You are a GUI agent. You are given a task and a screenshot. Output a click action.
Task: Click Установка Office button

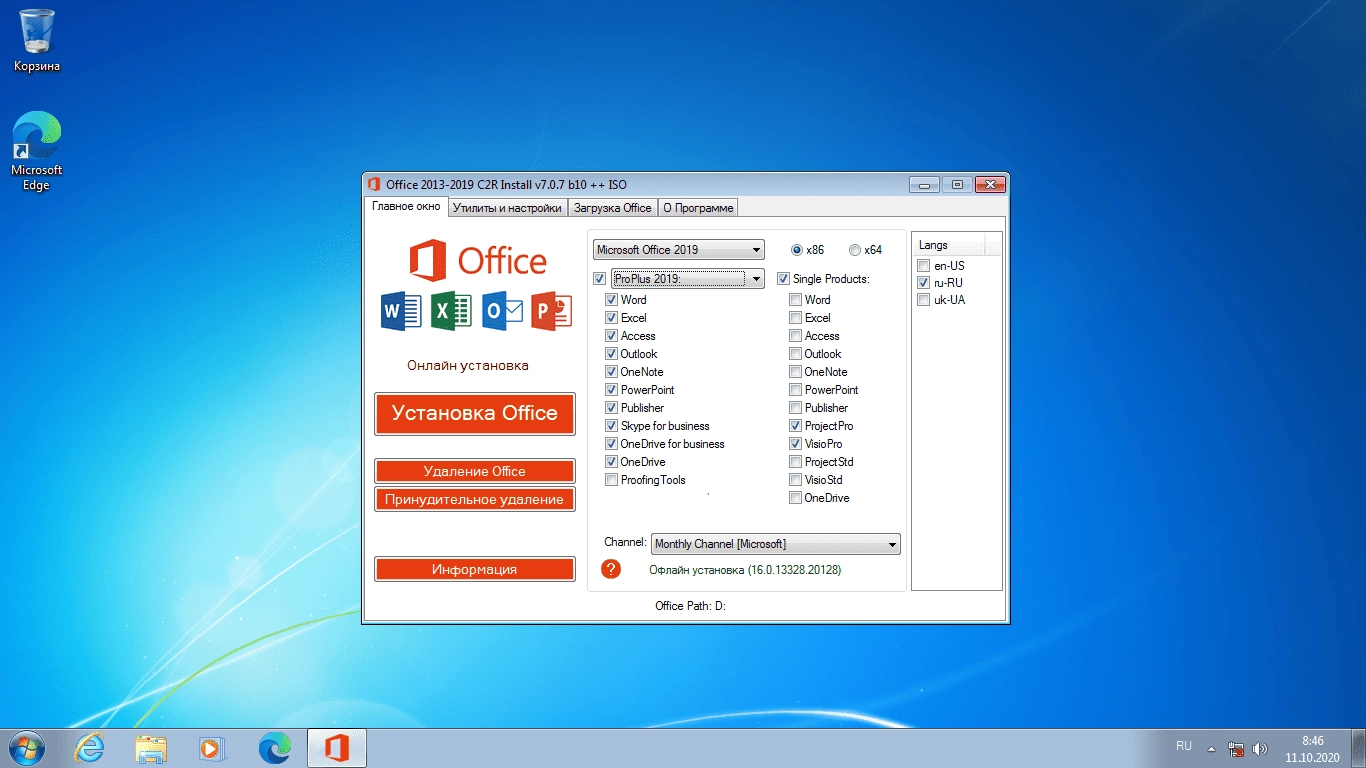475,414
